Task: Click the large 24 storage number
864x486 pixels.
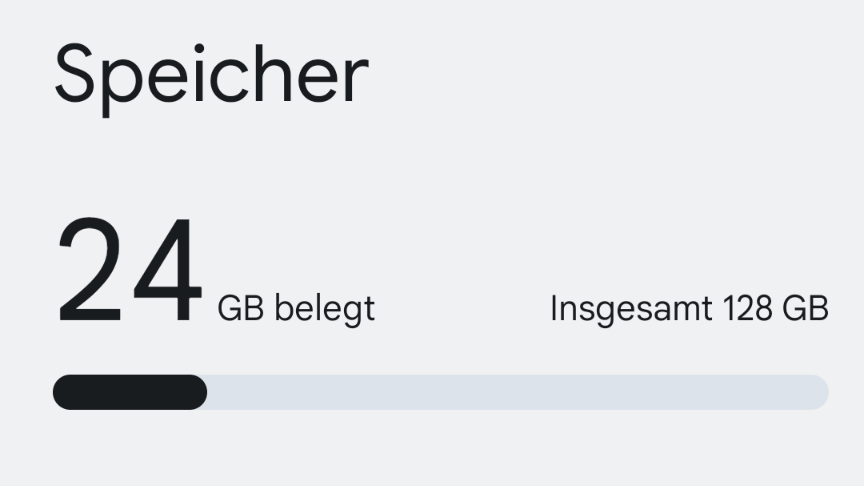Action: coord(129,273)
